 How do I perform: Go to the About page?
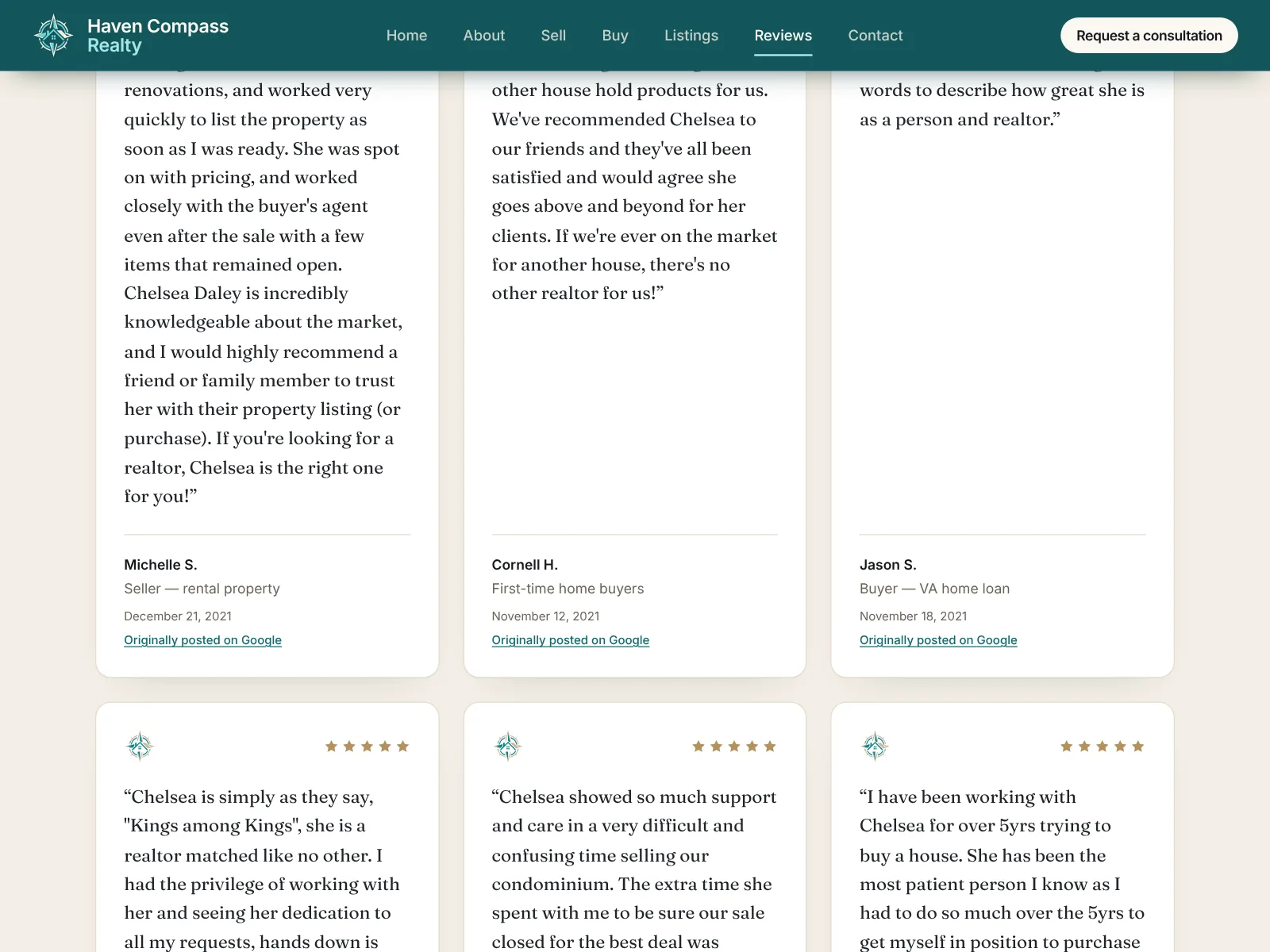pyautogui.click(x=484, y=36)
